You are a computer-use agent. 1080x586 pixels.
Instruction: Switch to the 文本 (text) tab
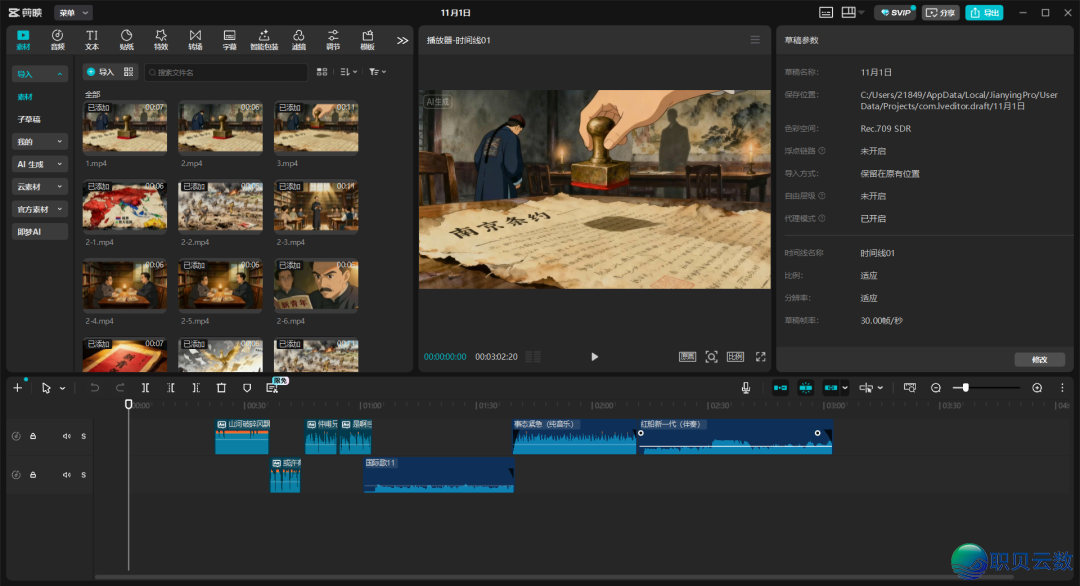[x=92, y=40]
